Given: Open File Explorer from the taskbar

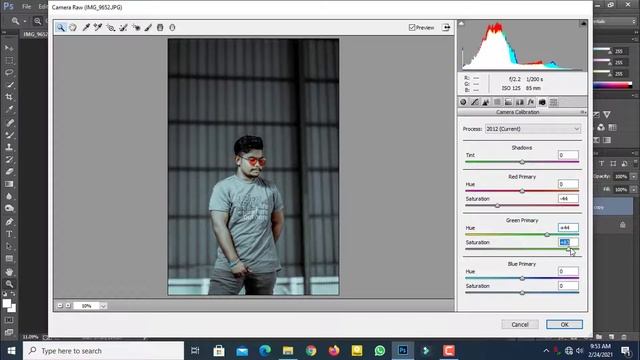Looking at the screenshot, I should [288, 351].
